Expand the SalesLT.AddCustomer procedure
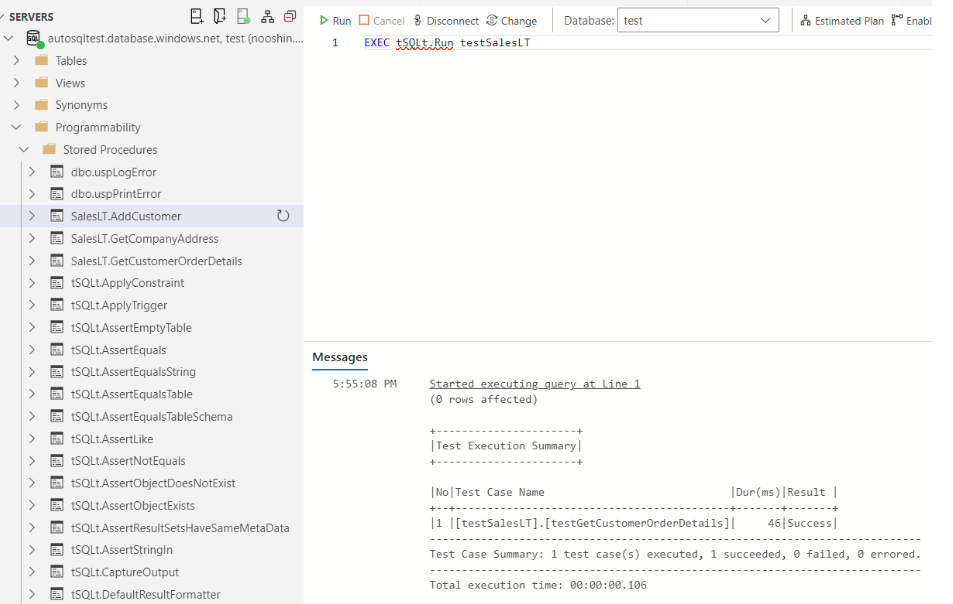 [x=32, y=216]
